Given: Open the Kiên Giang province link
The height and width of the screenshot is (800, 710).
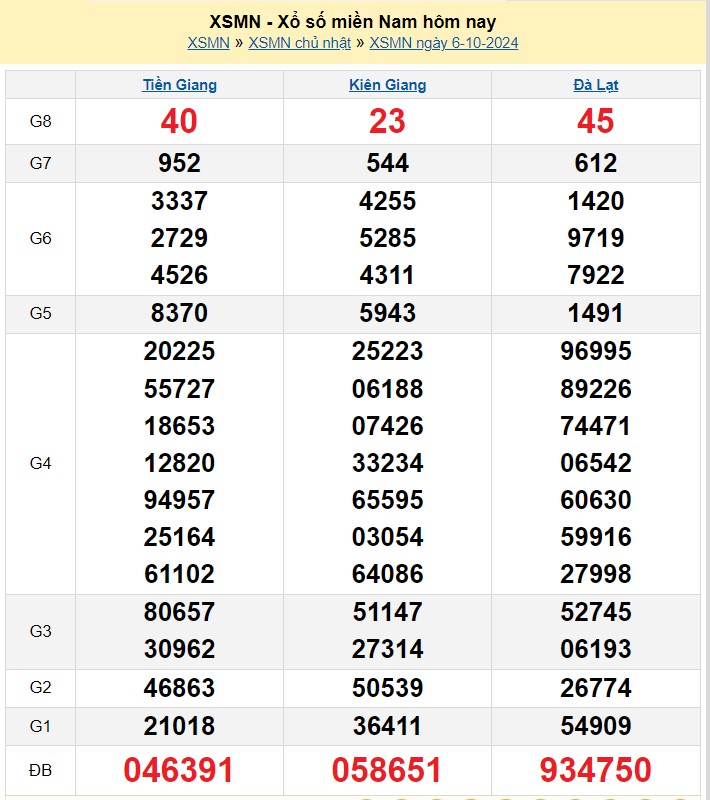Looking at the screenshot, I should (x=387, y=85).
